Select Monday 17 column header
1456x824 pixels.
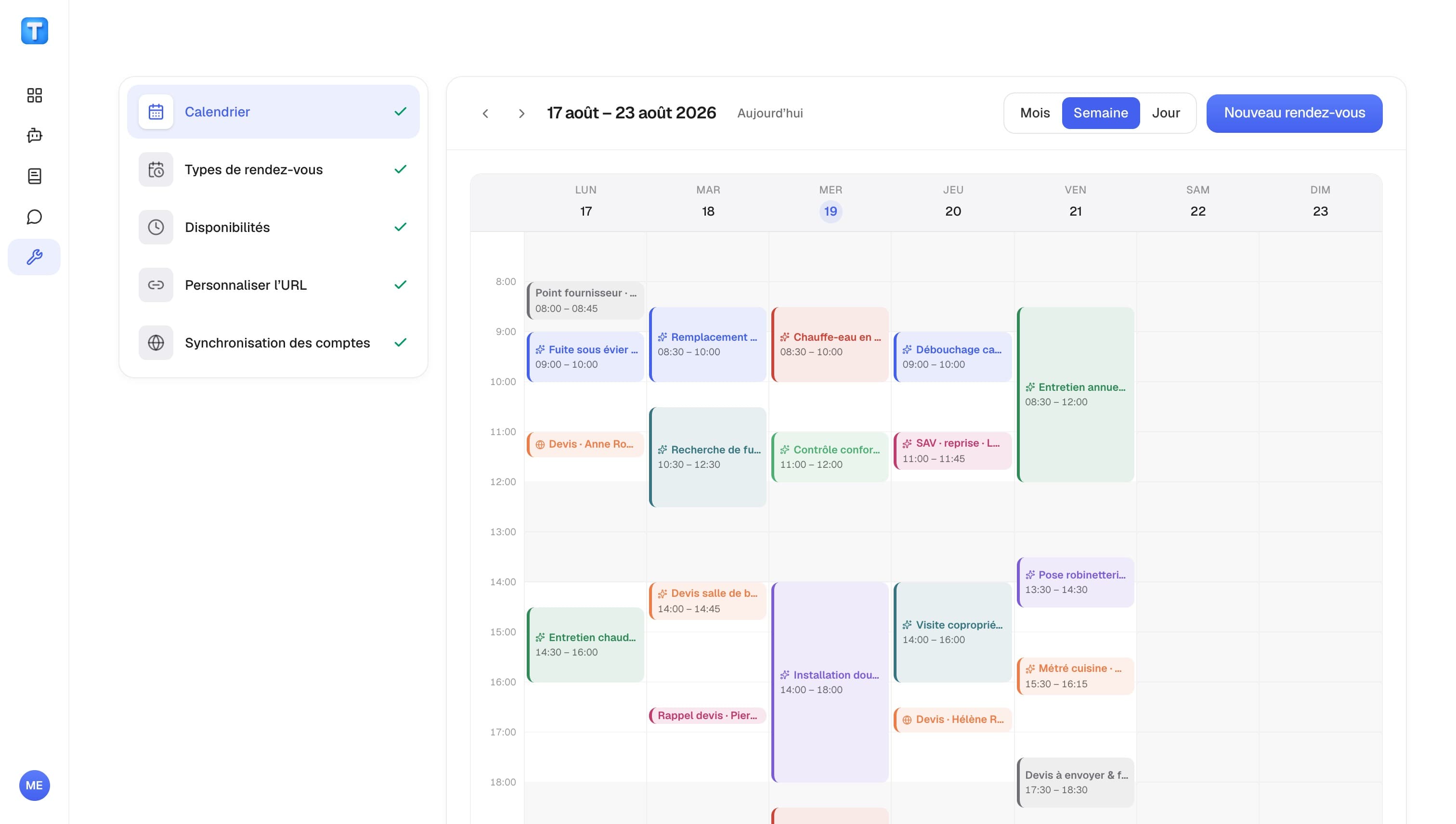click(585, 202)
